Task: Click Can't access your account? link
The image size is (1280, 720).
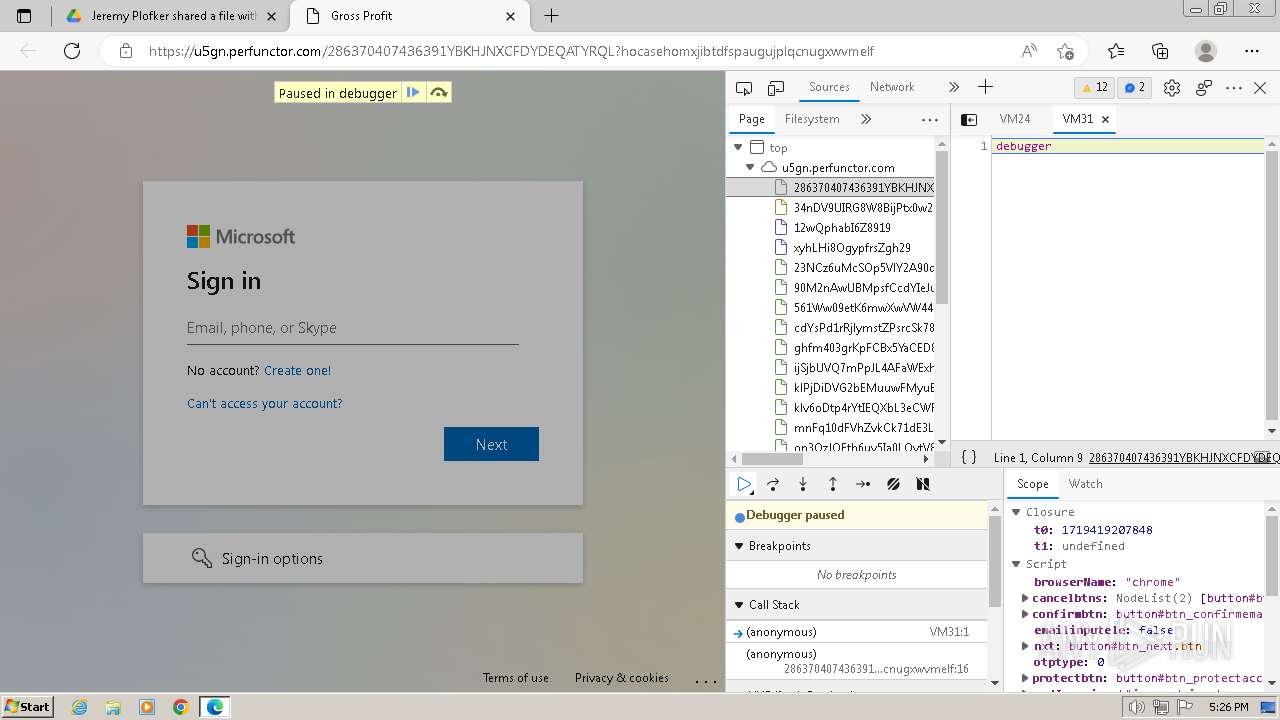Action: [264, 403]
